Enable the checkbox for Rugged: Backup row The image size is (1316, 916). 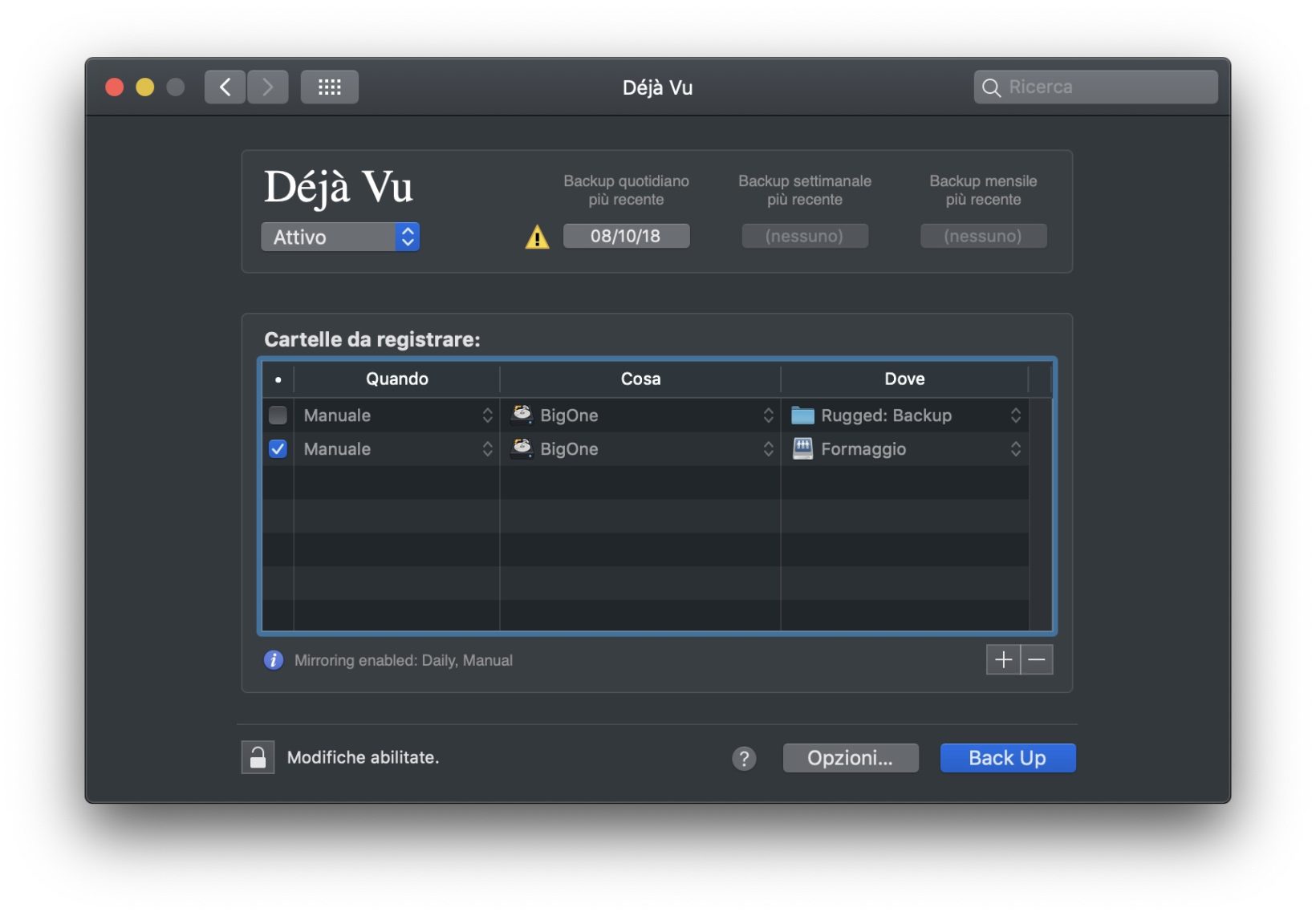click(278, 415)
